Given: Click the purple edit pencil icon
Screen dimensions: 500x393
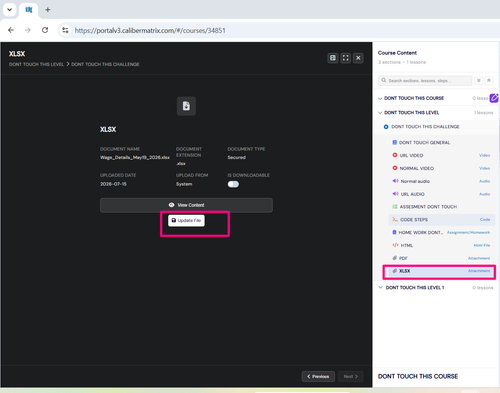Looking at the screenshot, I should (x=494, y=98).
